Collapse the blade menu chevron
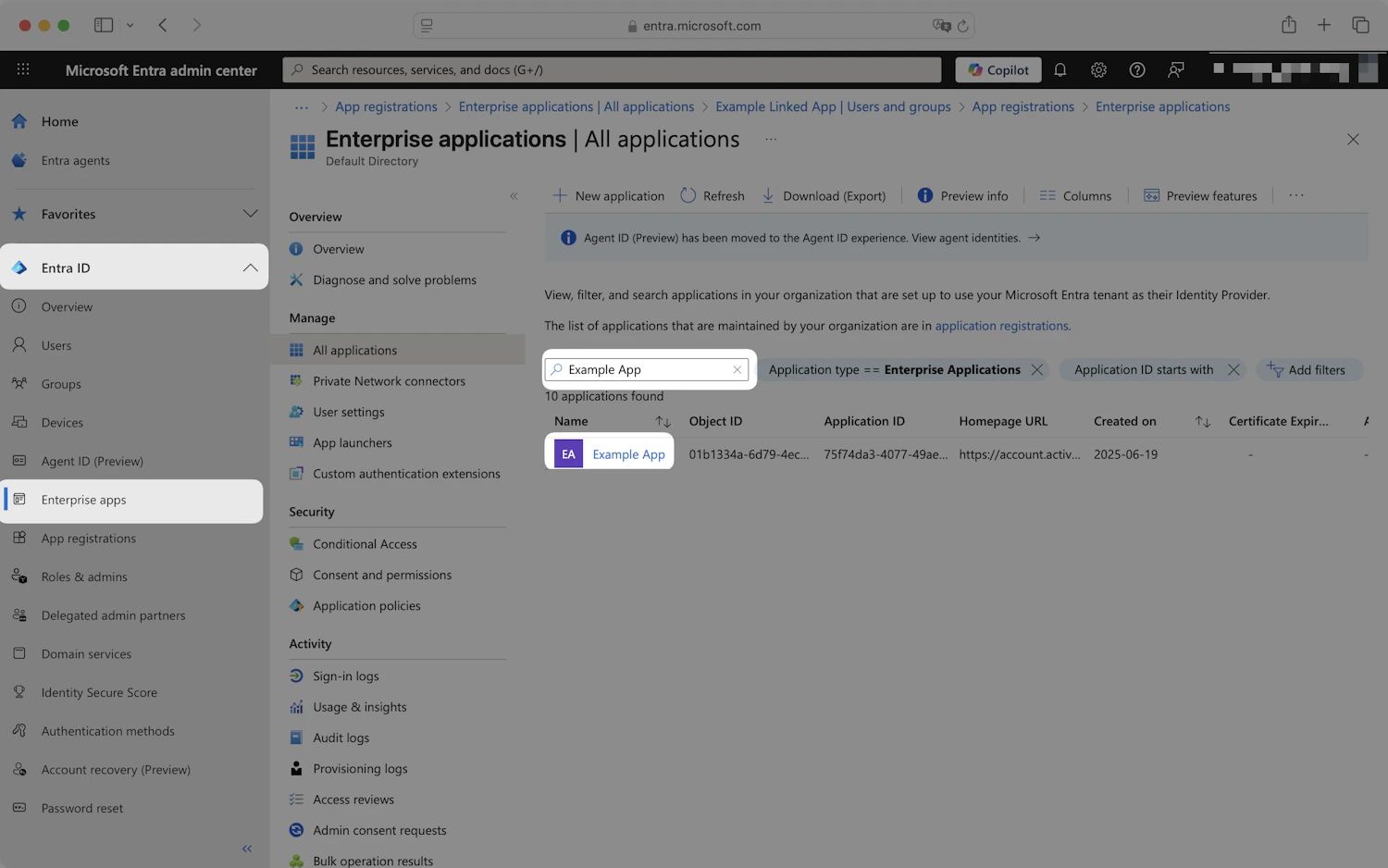The height and width of the screenshot is (868, 1388). pyautogui.click(x=514, y=196)
